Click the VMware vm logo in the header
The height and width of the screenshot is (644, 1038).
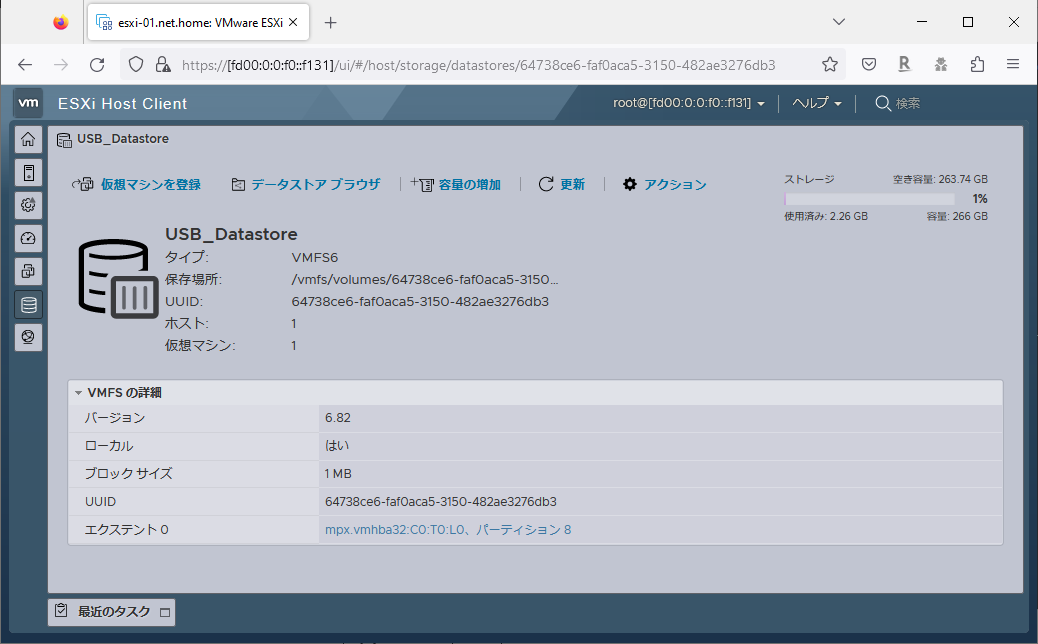coord(28,103)
